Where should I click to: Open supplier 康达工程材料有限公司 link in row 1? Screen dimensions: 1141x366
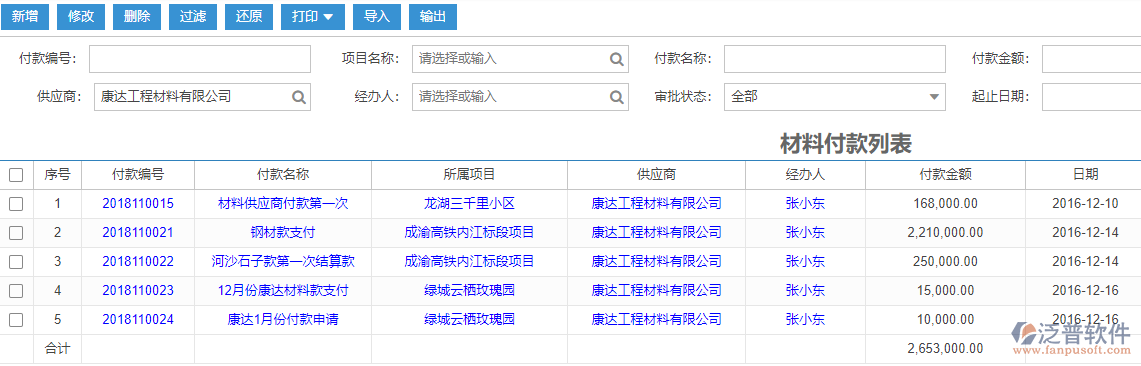(x=656, y=204)
